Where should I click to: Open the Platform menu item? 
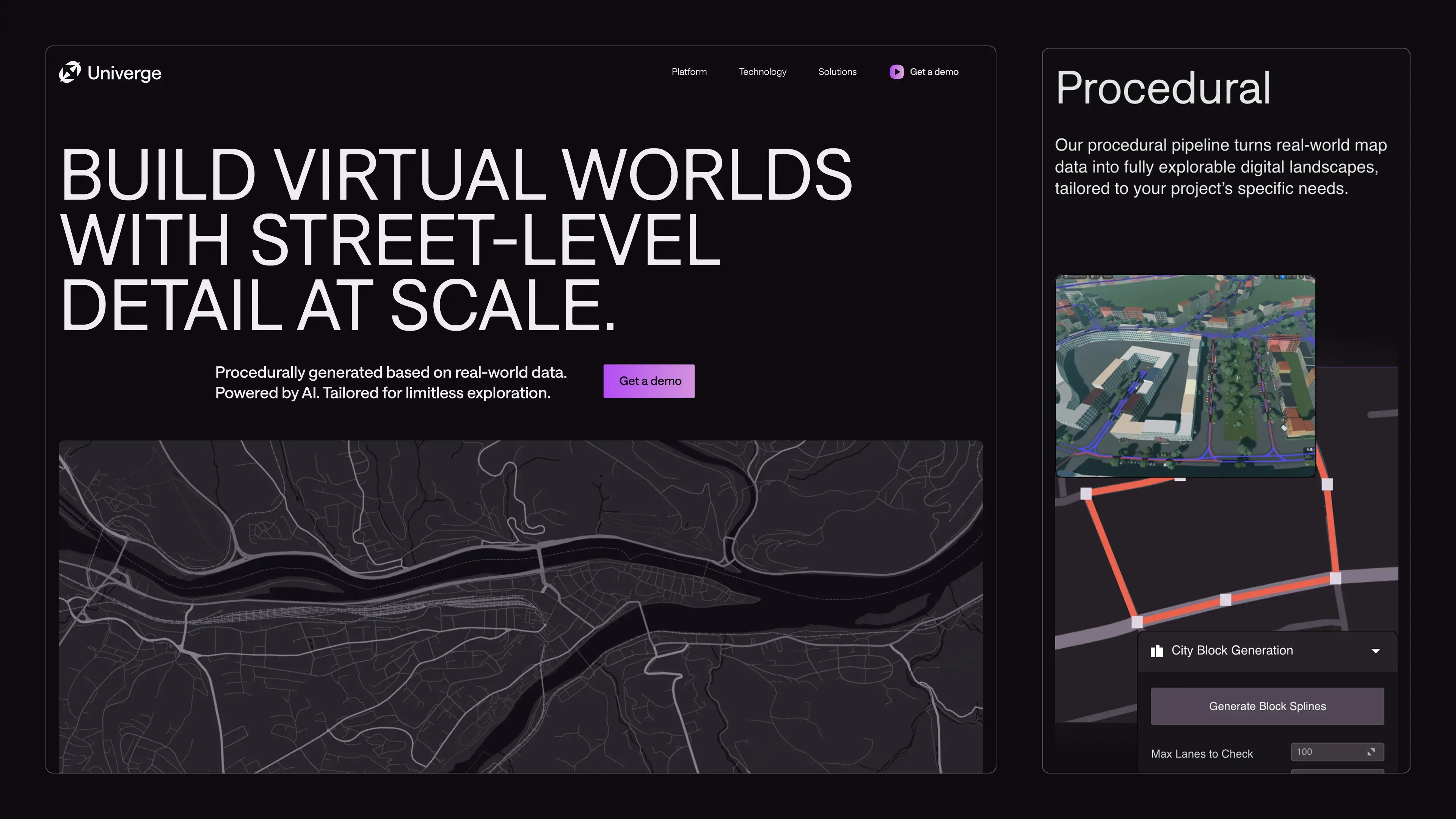pyautogui.click(x=689, y=72)
